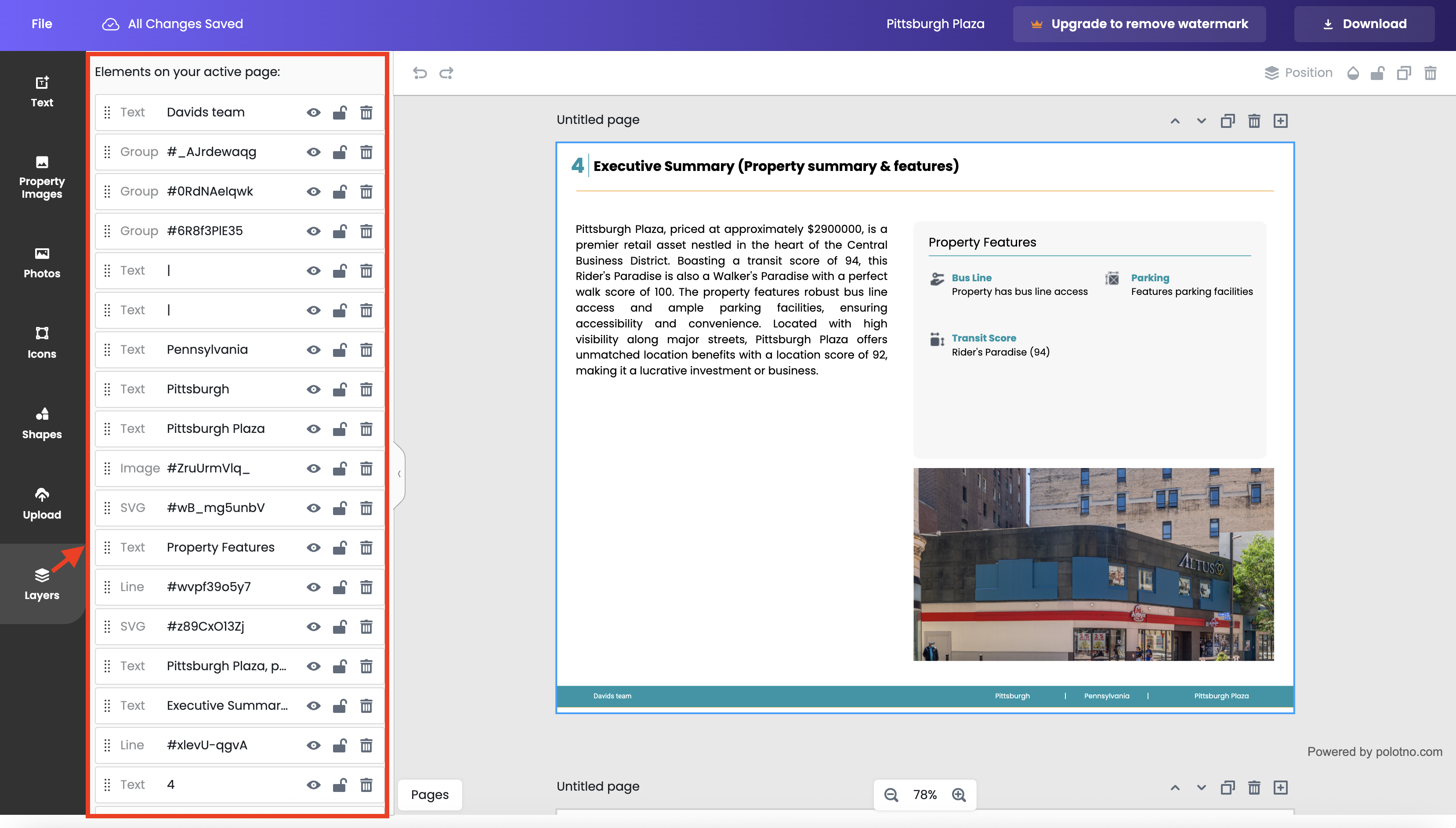Screen dimensions: 1456x828
Task: Click Upgrade to remove watermark
Action: (1139, 24)
